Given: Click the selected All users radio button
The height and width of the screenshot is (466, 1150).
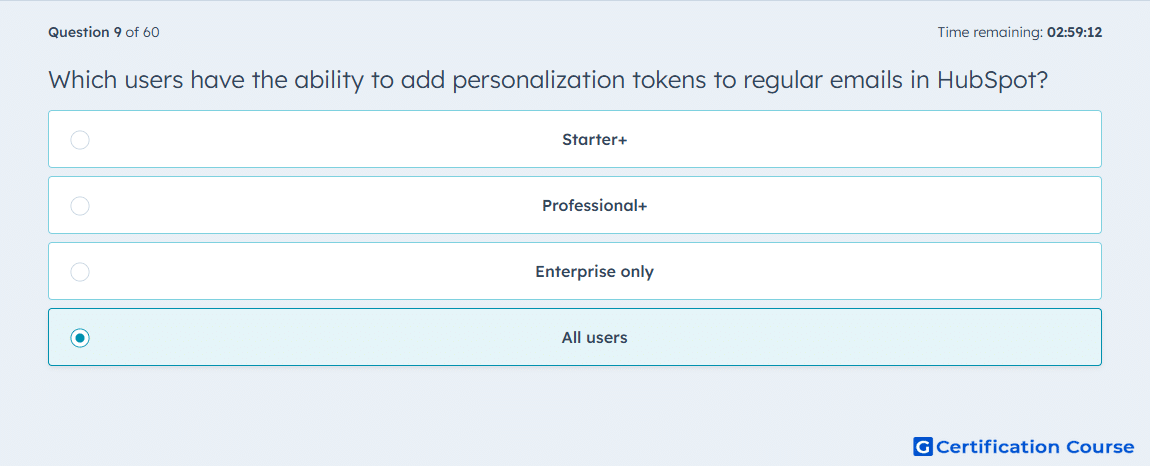Looking at the screenshot, I should coord(80,338).
